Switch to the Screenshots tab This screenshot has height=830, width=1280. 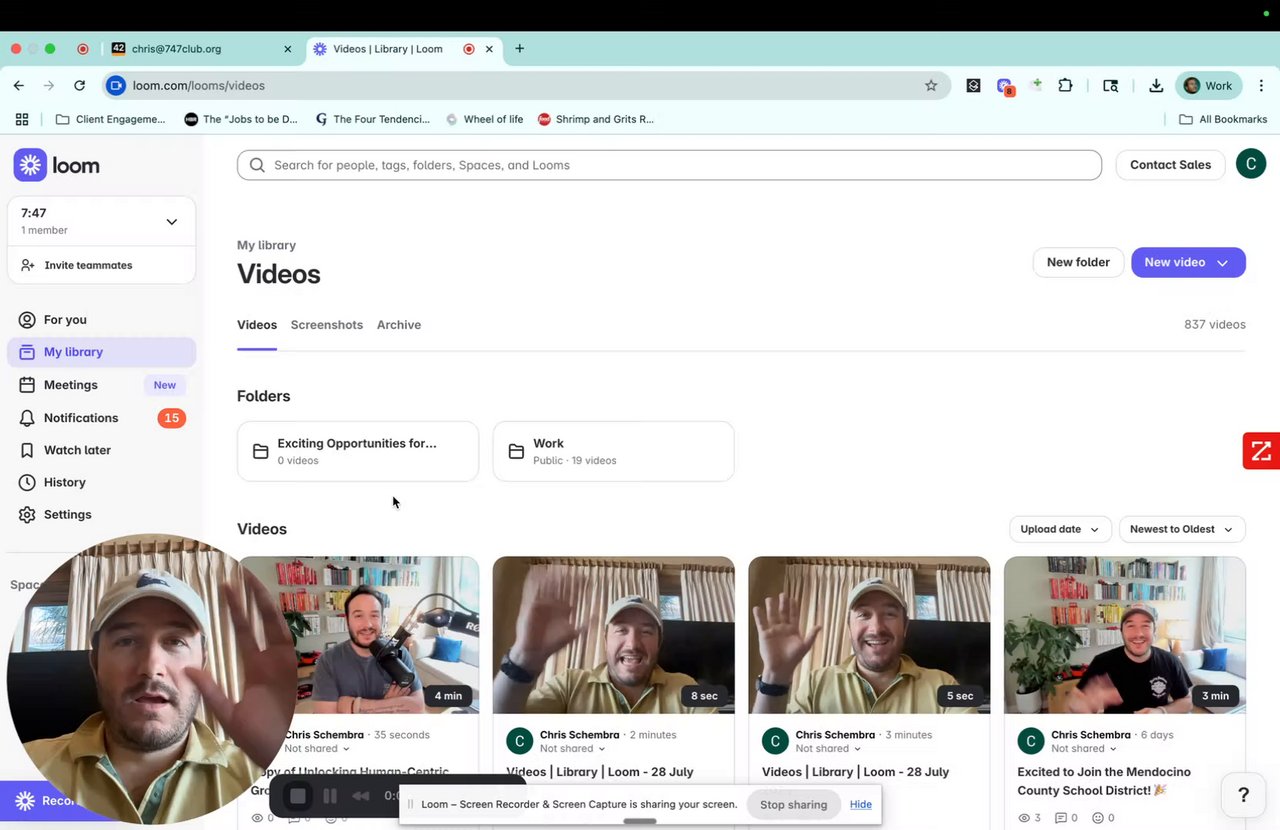click(327, 325)
